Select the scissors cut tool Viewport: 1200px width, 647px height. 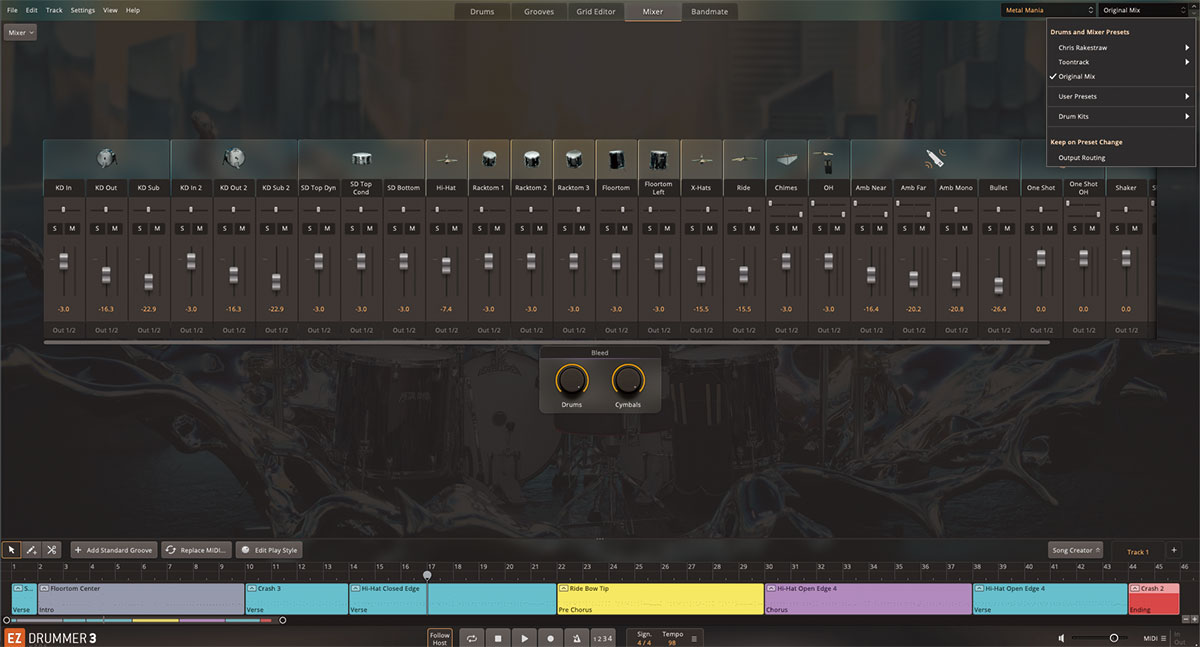click(51, 550)
